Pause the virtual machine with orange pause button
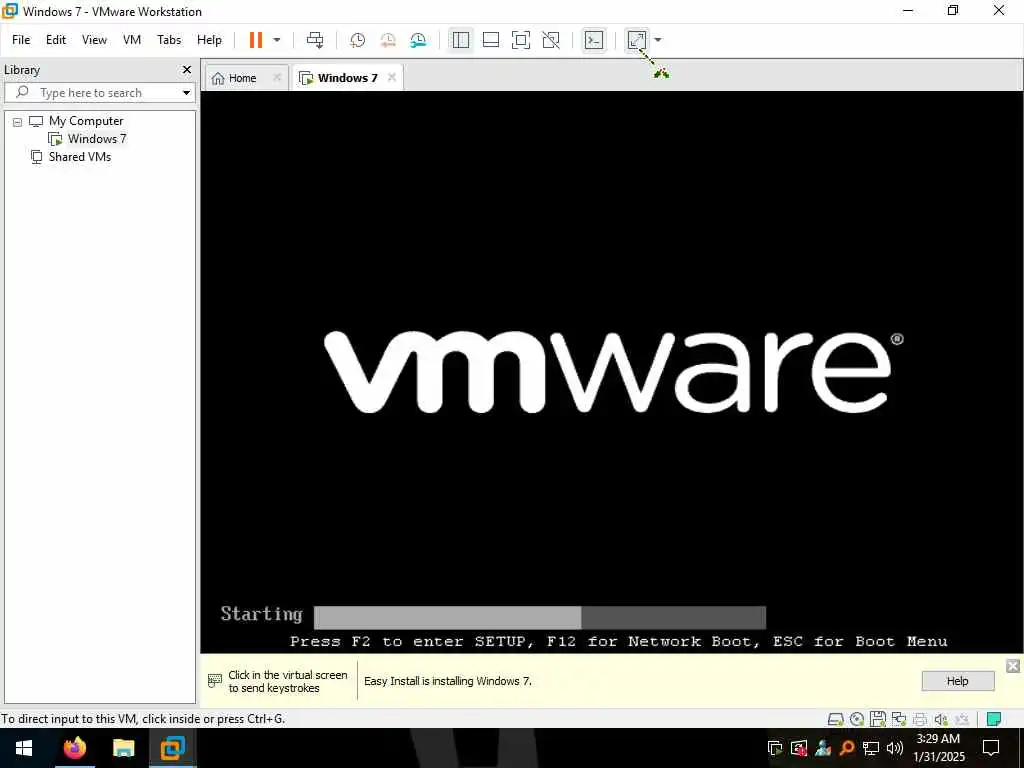Image resolution: width=1024 pixels, height=768 pixels. [x=256, y=40]
